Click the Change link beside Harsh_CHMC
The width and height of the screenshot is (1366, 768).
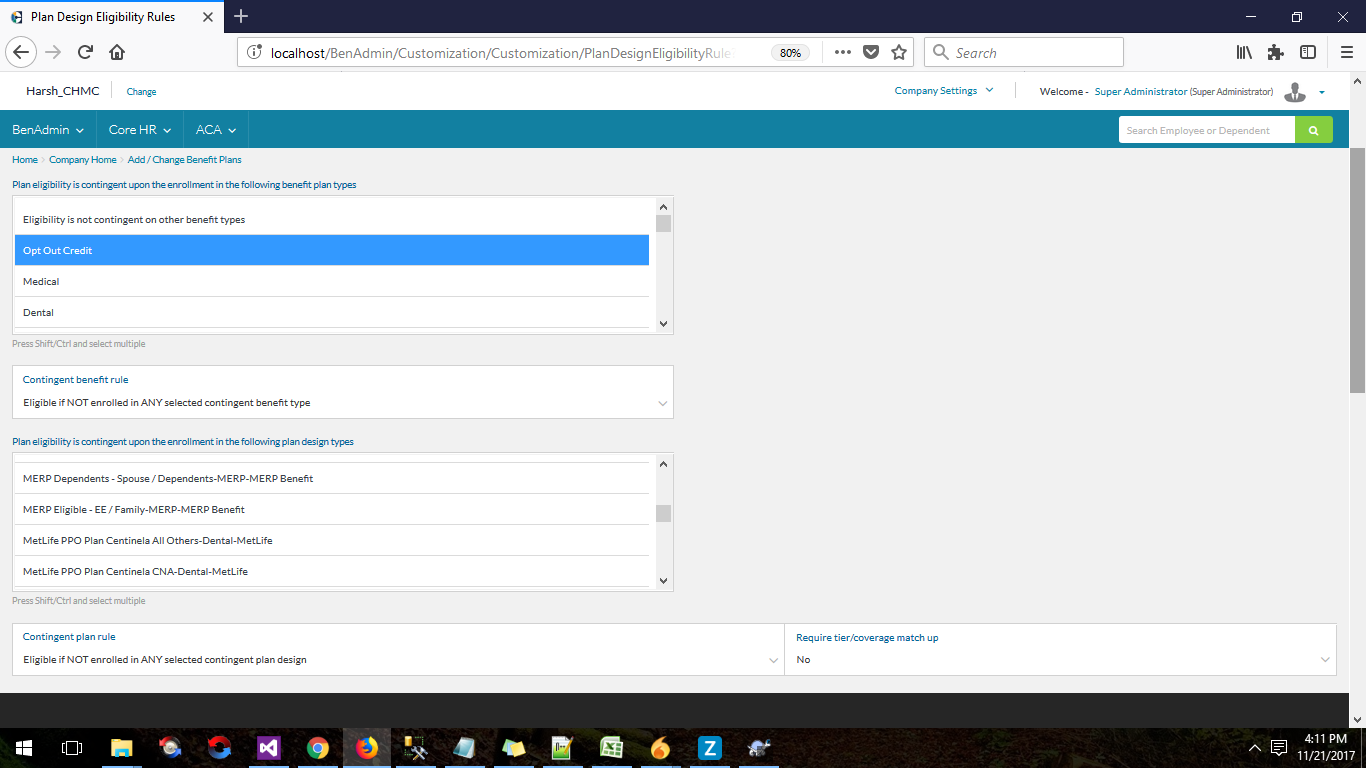click(141, 92)
